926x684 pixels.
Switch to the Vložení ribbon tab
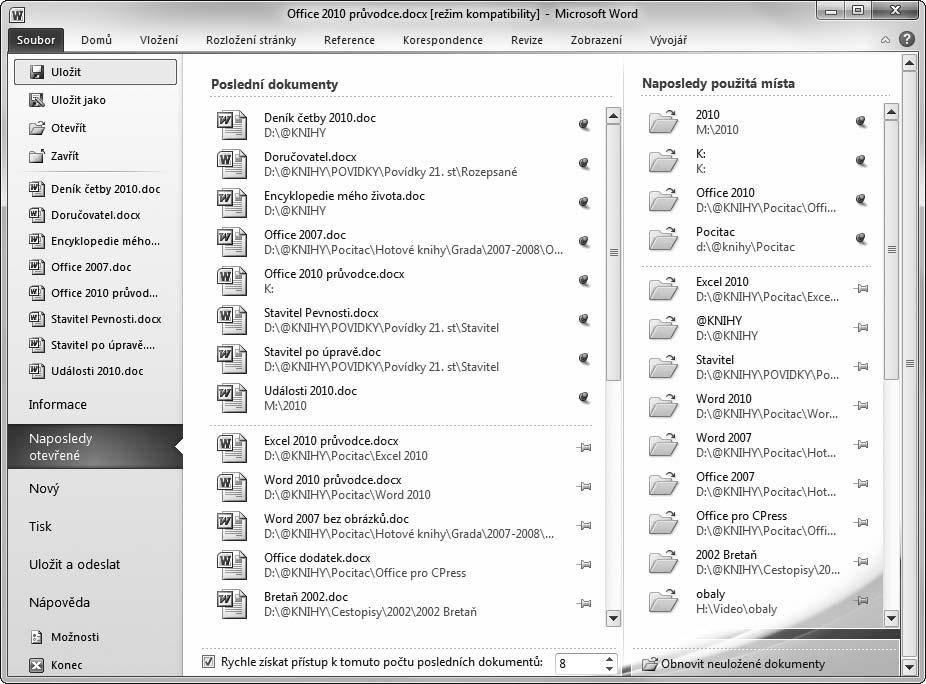159,40
